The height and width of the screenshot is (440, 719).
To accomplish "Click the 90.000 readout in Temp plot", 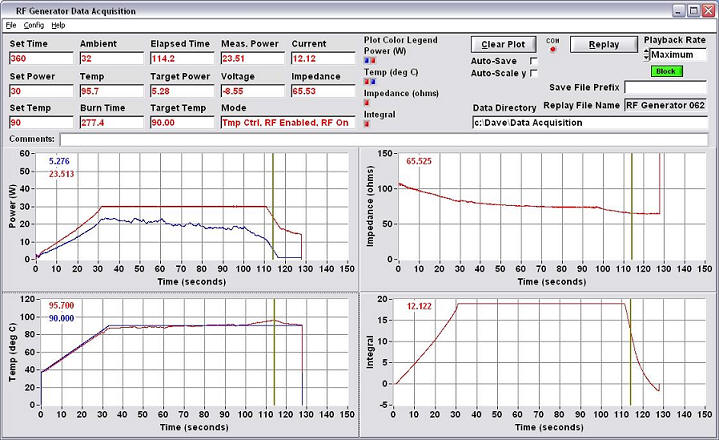I will [x=61, y=318].
